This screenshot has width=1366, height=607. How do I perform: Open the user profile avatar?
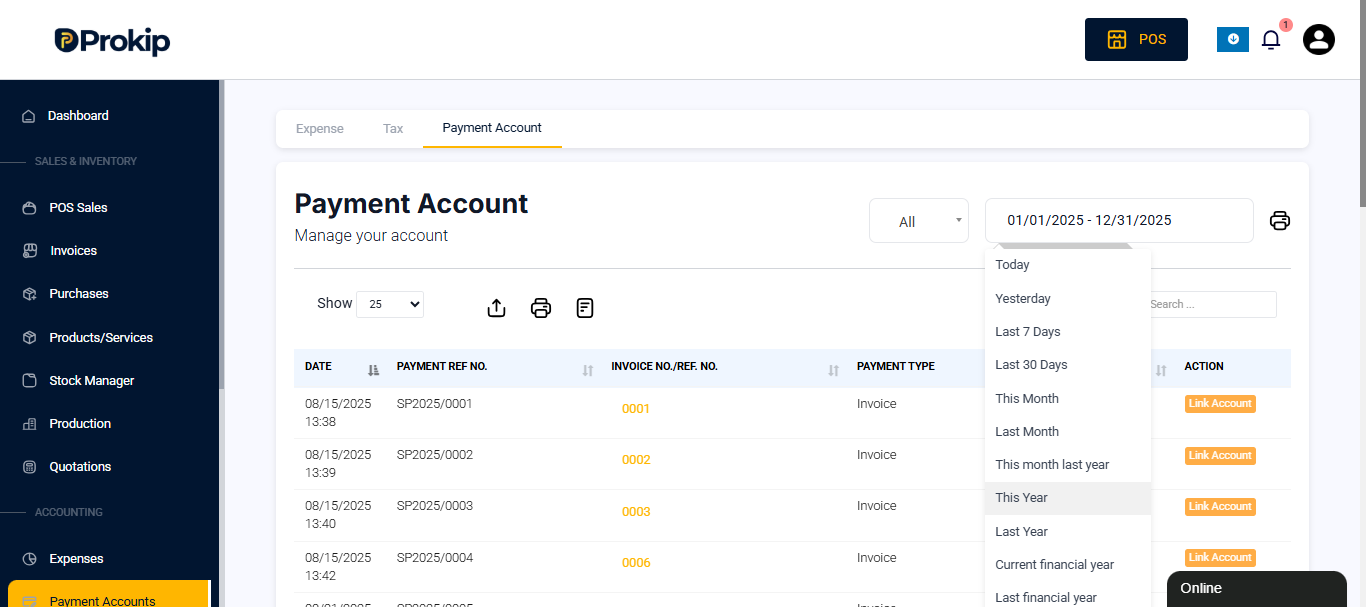(x=1319, y=40)
